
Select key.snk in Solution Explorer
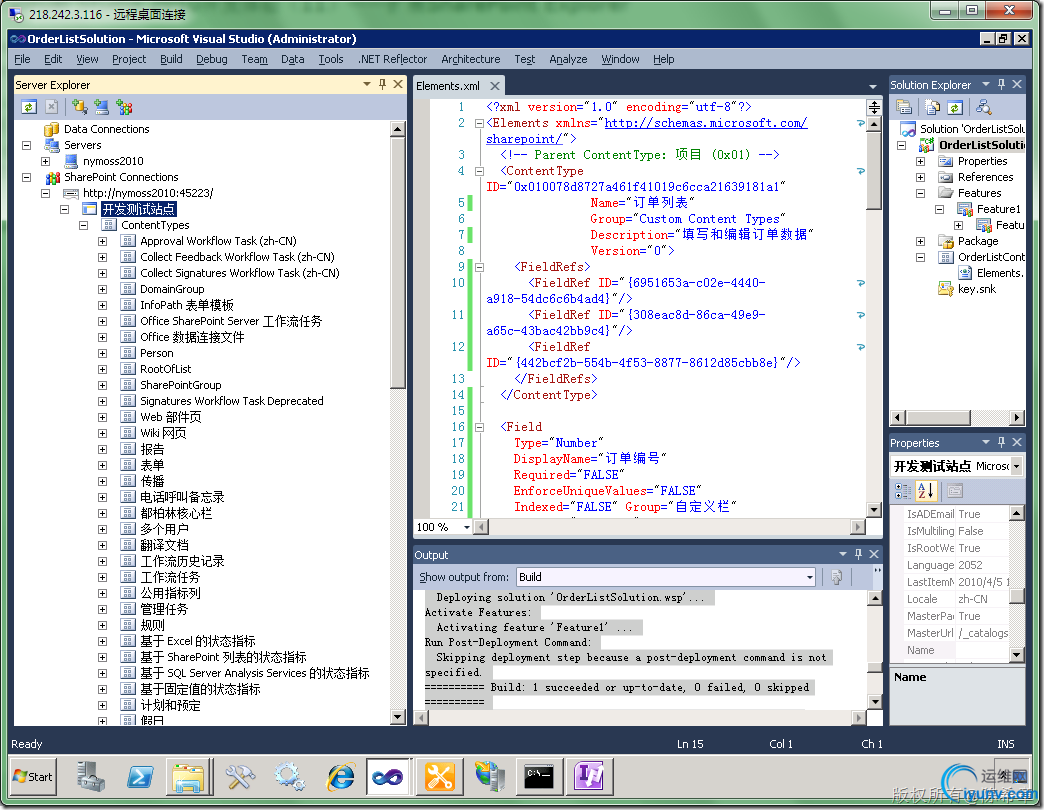pyautogui.click(x=977, y=289)
